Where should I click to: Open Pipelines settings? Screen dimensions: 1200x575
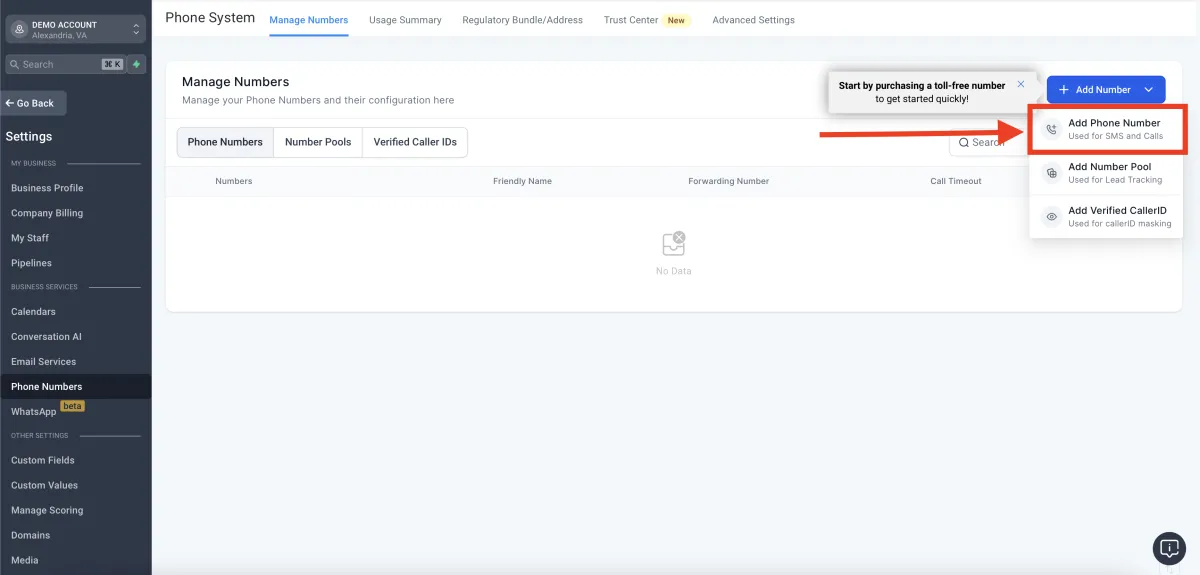pos(31,263)
